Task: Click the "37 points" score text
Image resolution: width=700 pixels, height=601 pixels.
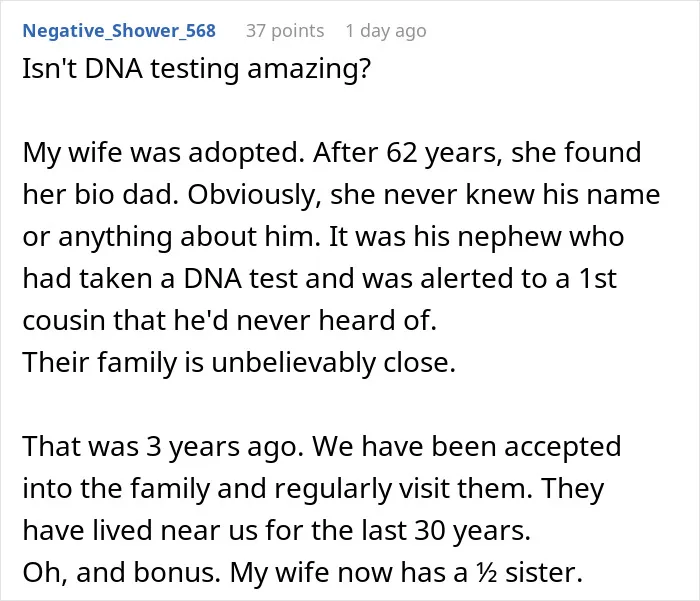Action: pos(285,31)
